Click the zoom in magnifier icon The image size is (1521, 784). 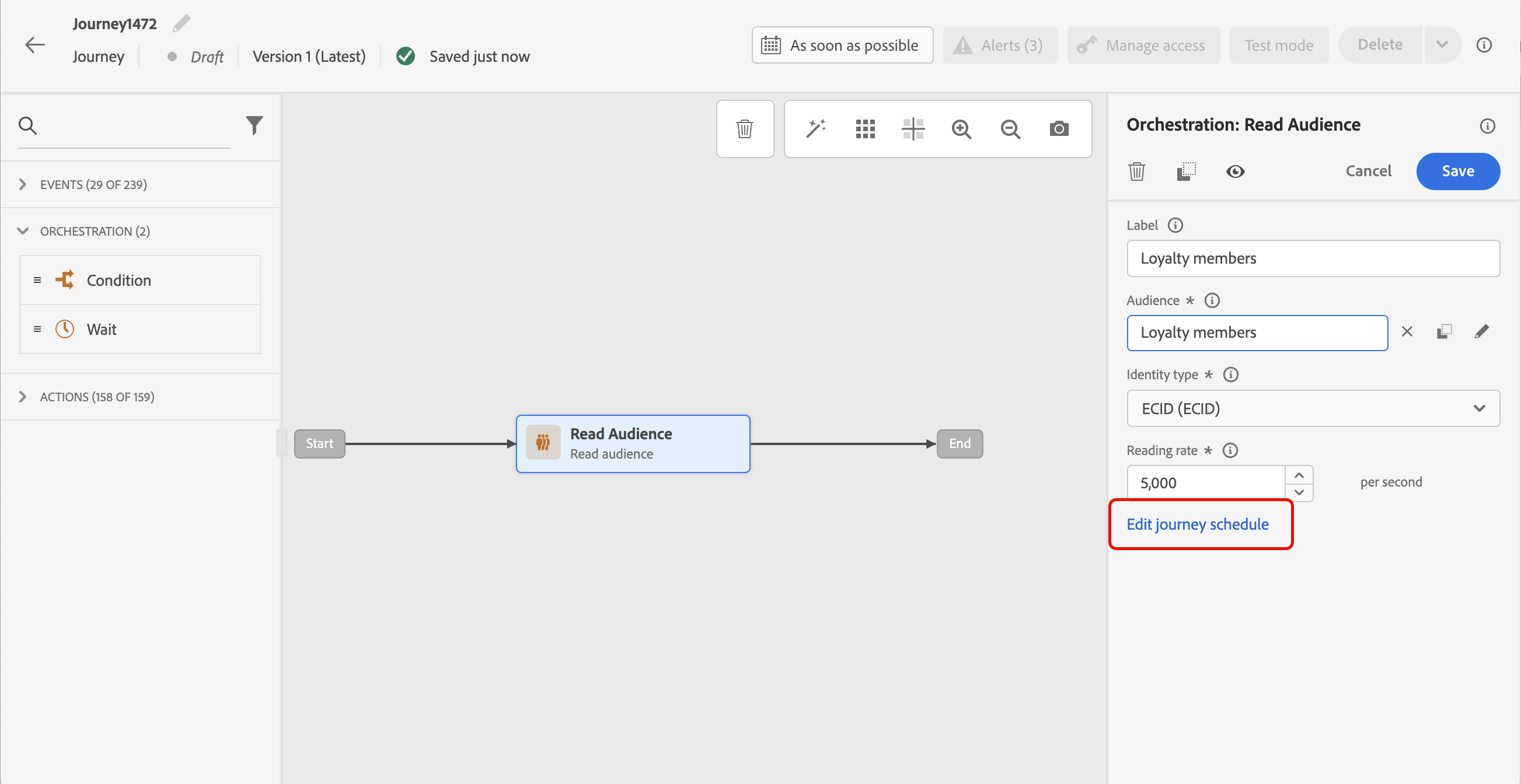[x=961, y=128]
